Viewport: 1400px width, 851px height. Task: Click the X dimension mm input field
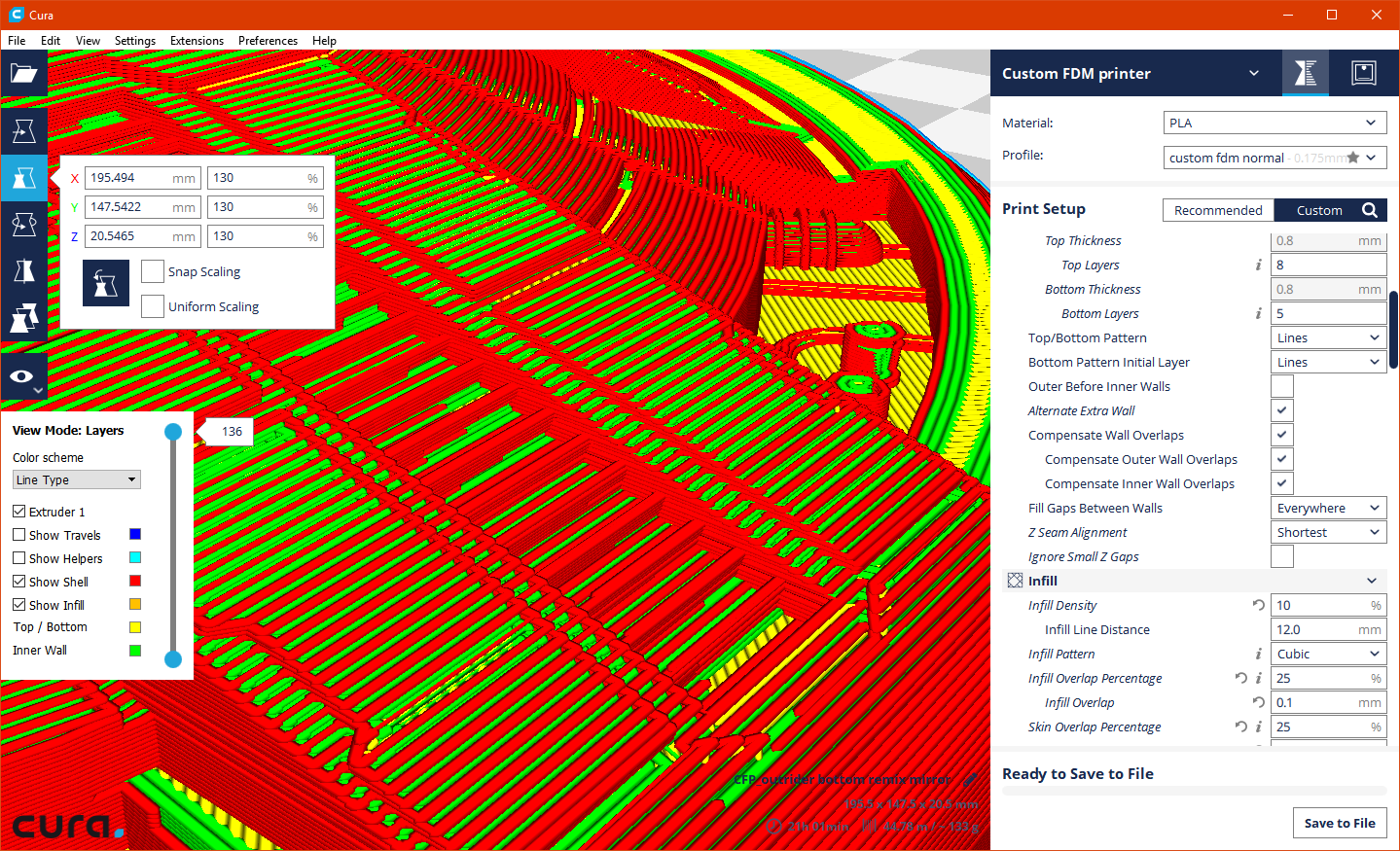coord(143,178)
